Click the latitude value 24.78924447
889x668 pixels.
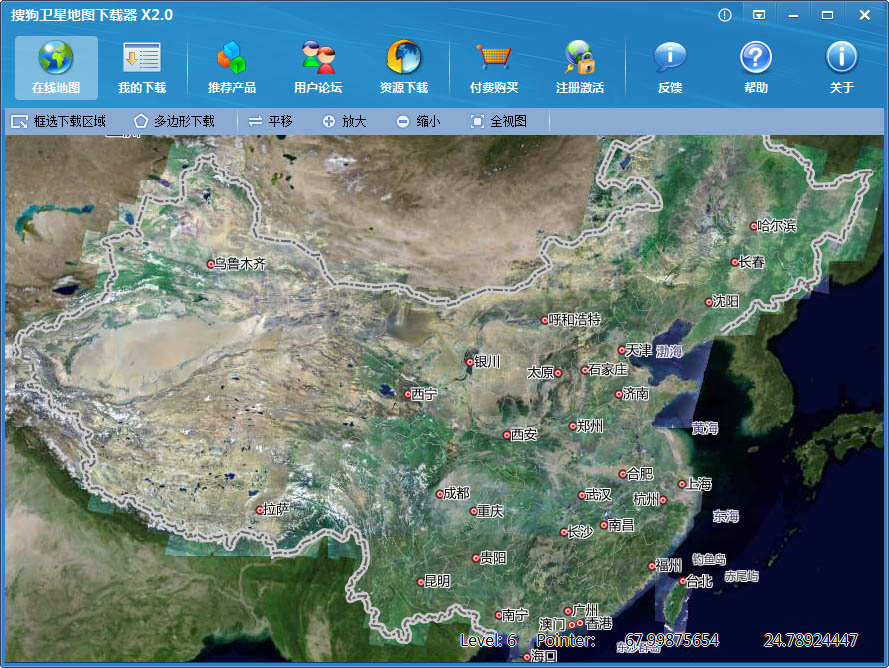[x=811, y=641]
